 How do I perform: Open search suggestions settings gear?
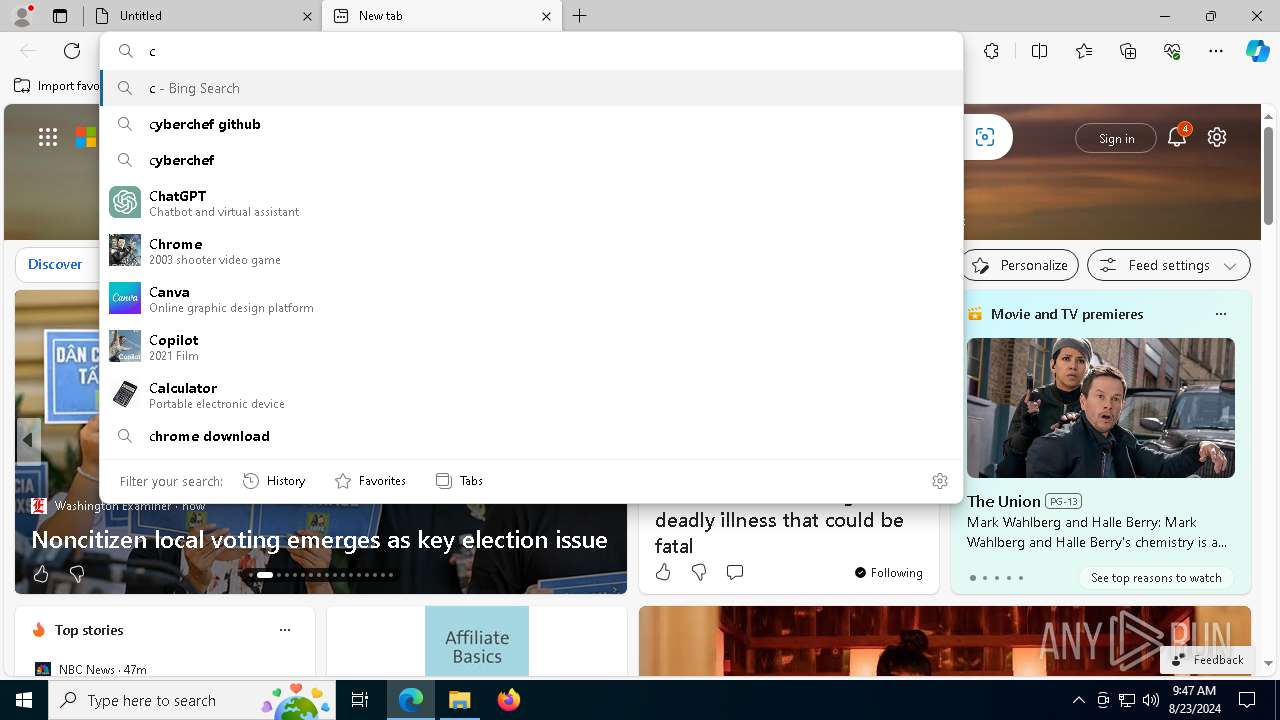(940, 481)
